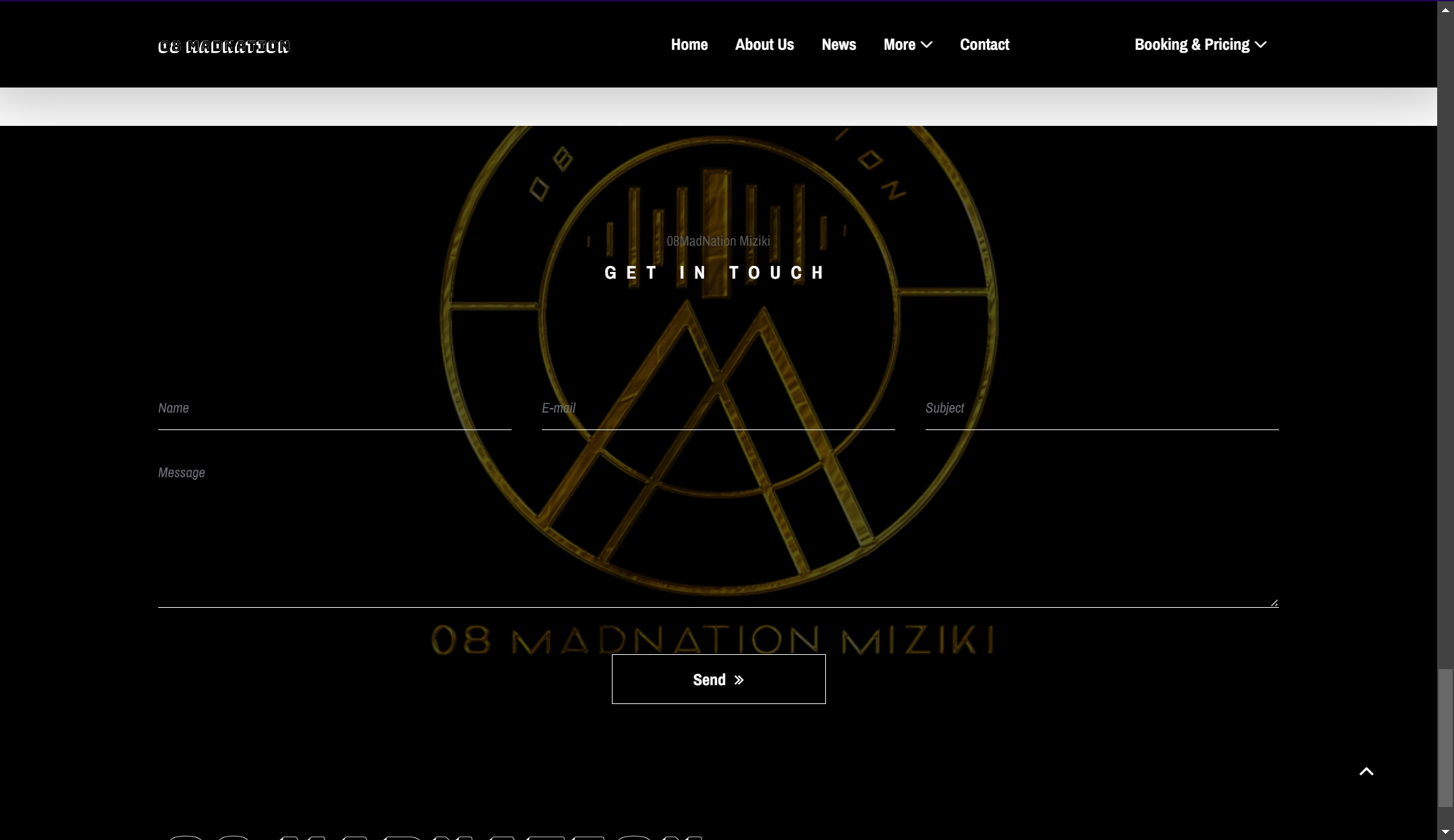Focus the Name input field
The width and height of the screenshot is (1454, 840).
click(x=335, y=409)
